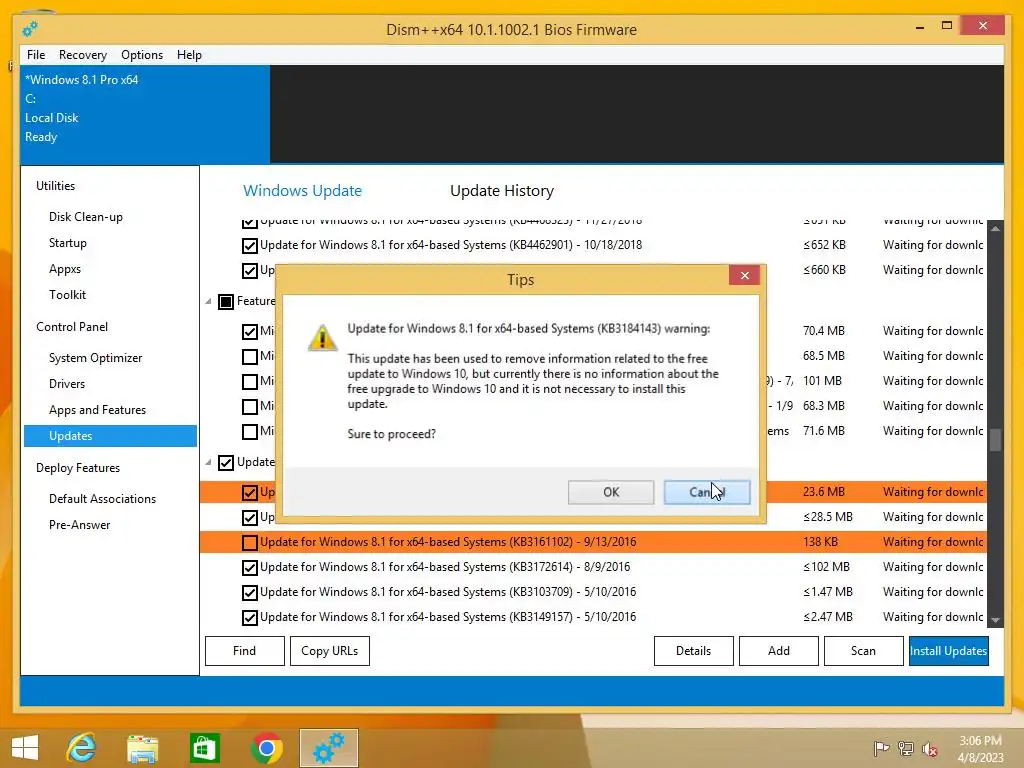This screenshot has width=1024, height=768.
Task: Click the Install Updates button
Action: click(x=948, y=651)
